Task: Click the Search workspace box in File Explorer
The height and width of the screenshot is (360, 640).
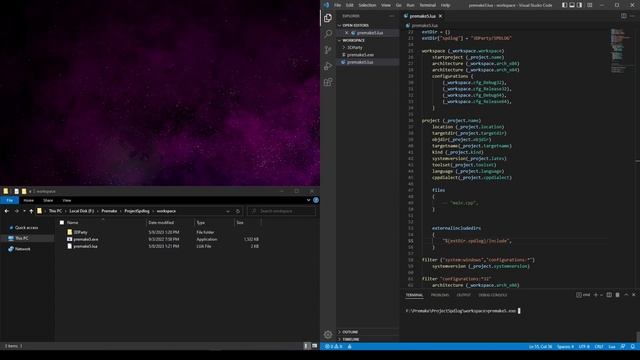Action: coord(282,211)
